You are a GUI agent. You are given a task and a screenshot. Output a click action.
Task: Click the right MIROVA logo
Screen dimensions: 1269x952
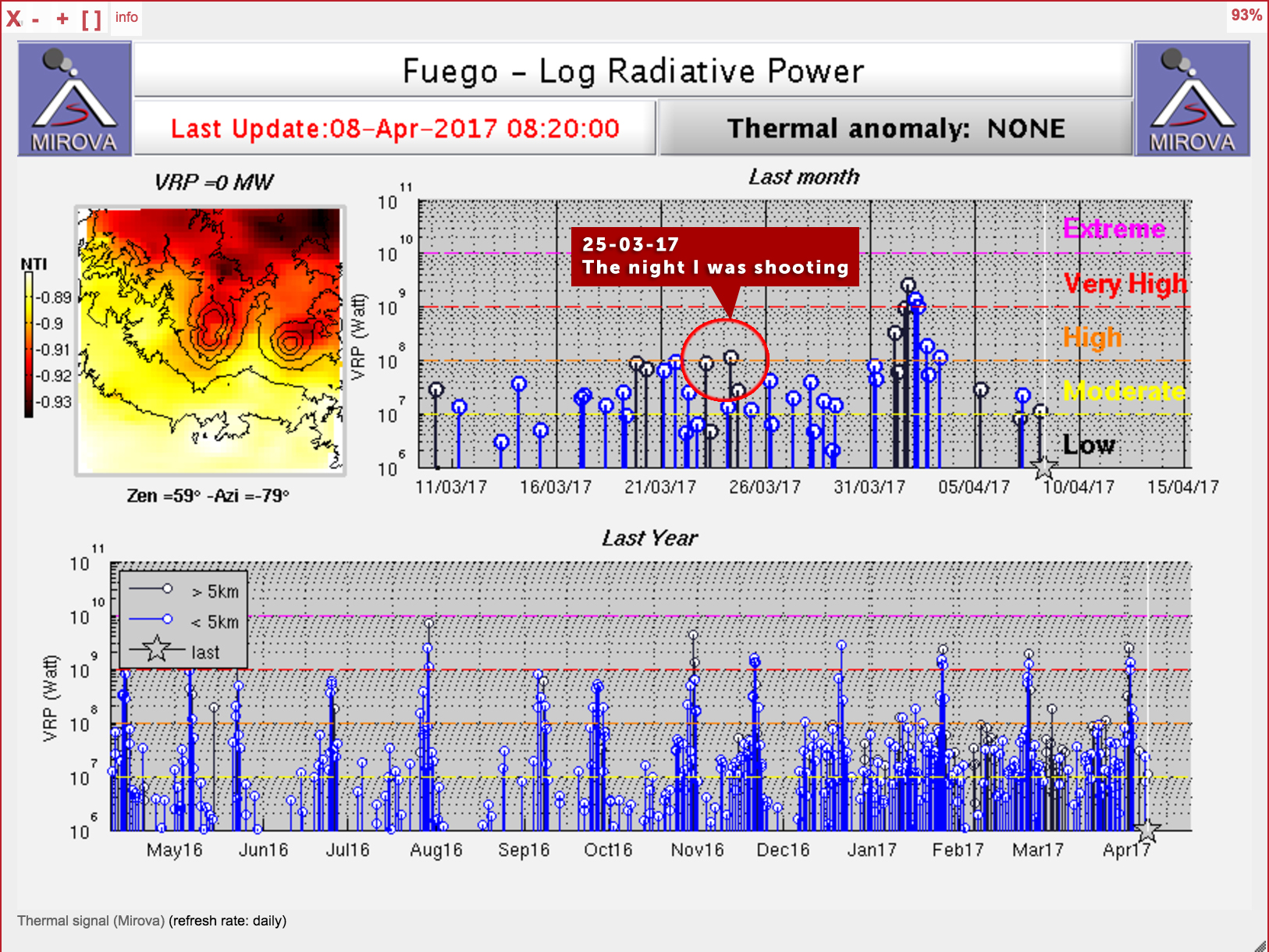[x=1193, y=99]
